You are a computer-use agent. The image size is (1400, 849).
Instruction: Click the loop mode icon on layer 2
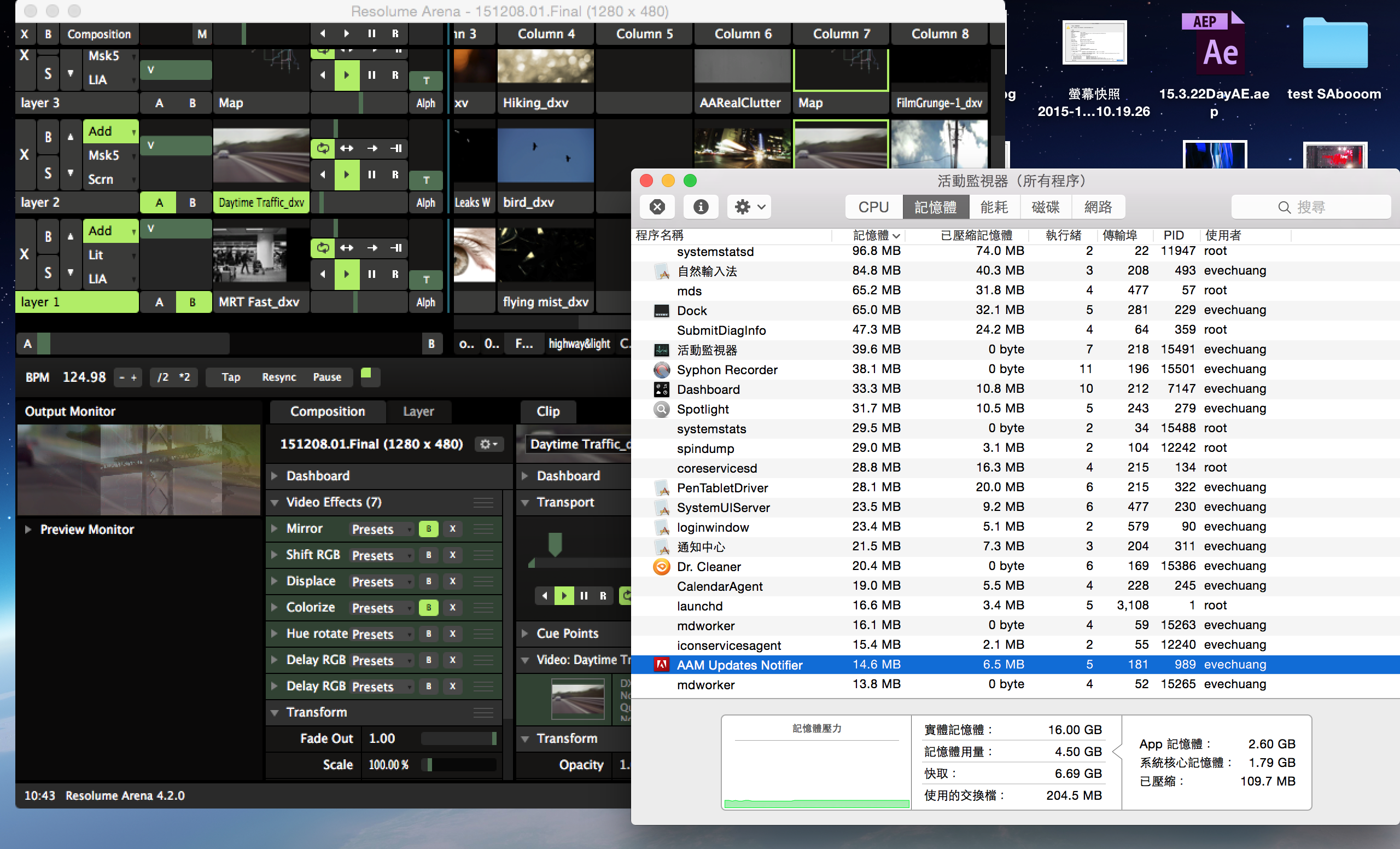tap(323, 148)
